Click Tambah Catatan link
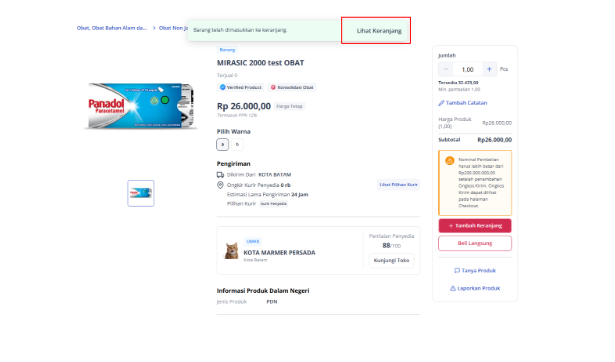This screenshot has width=615, height=362. (466, 103)
